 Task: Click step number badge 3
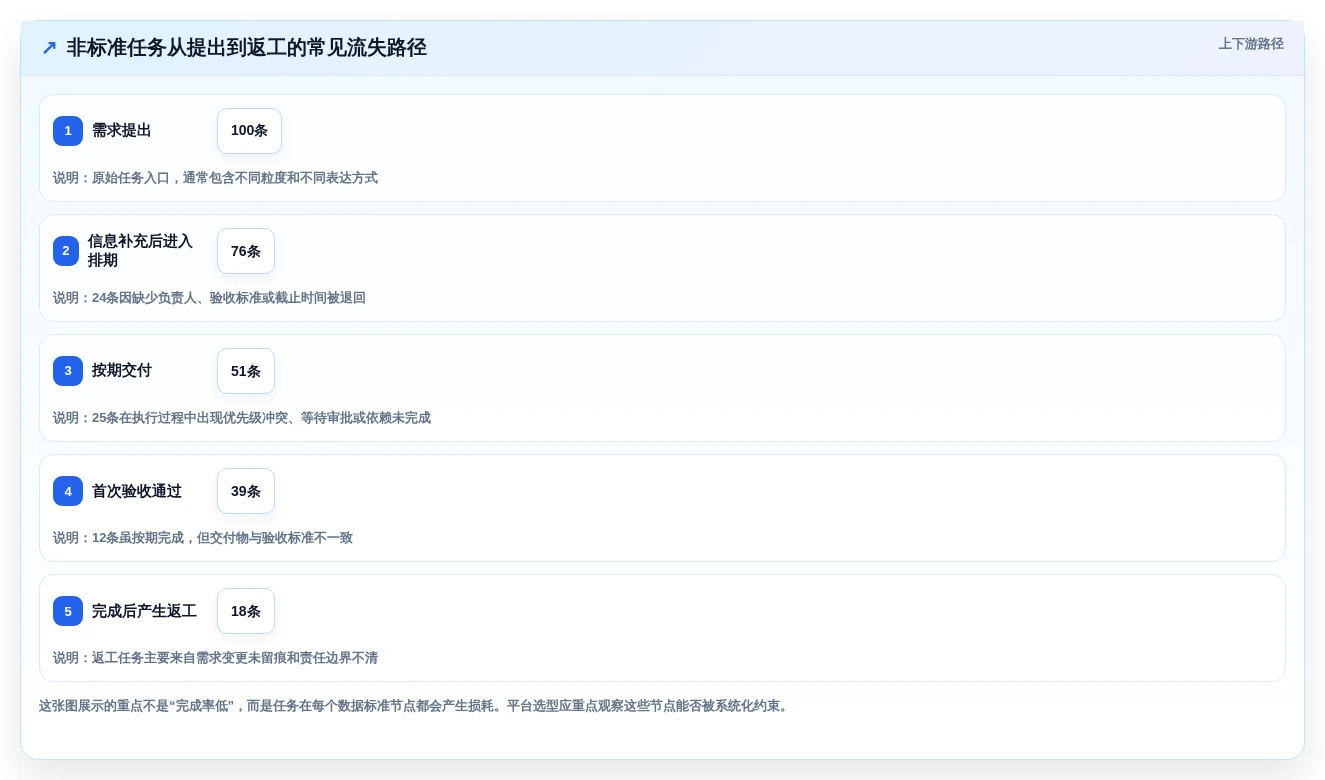point(68,371)
